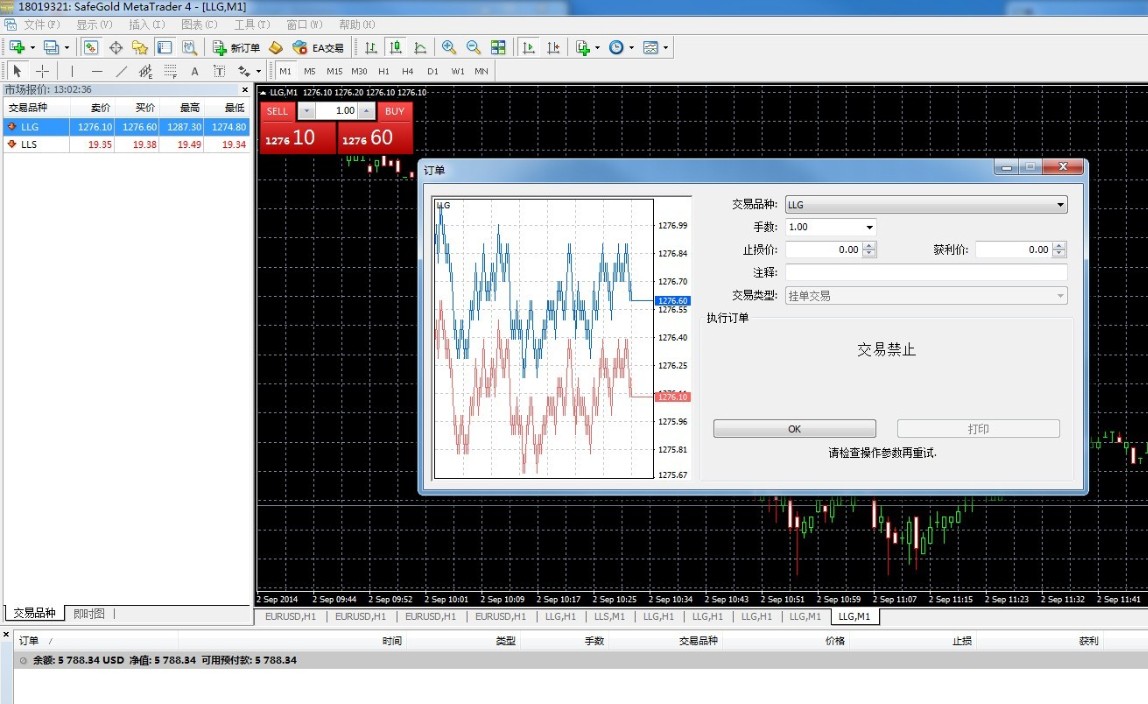Expand the Templates icon dropdown arrow

[x=666, y=48]
